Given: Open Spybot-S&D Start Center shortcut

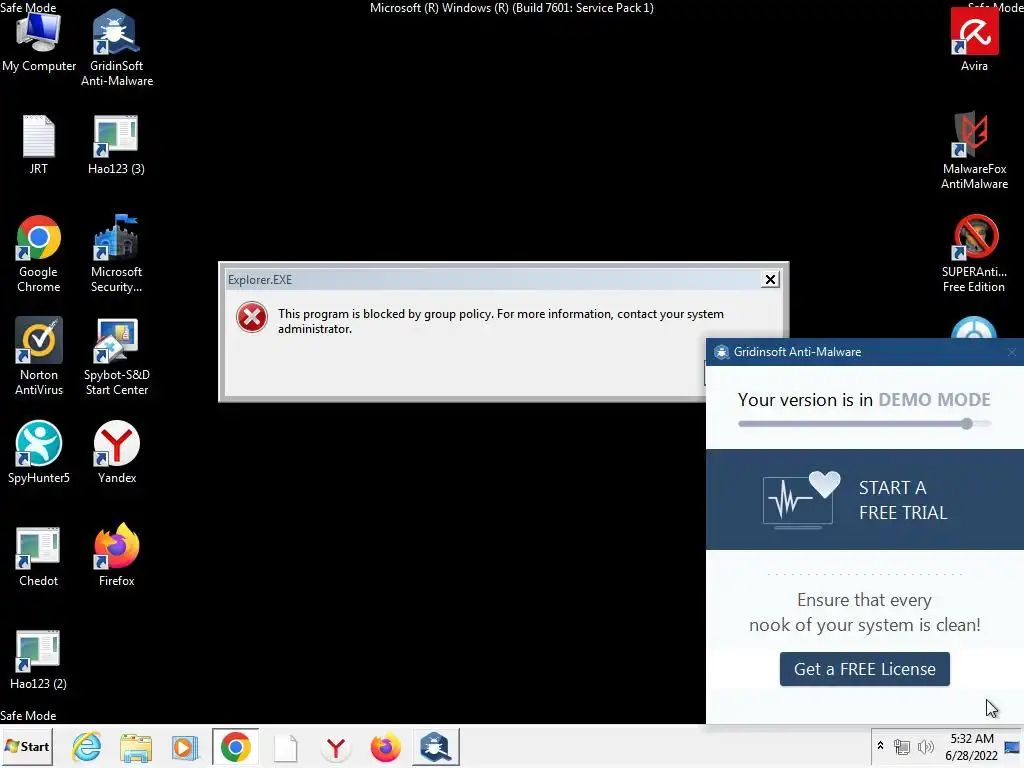Looking at the screenshot, I should tap(116, 356).
